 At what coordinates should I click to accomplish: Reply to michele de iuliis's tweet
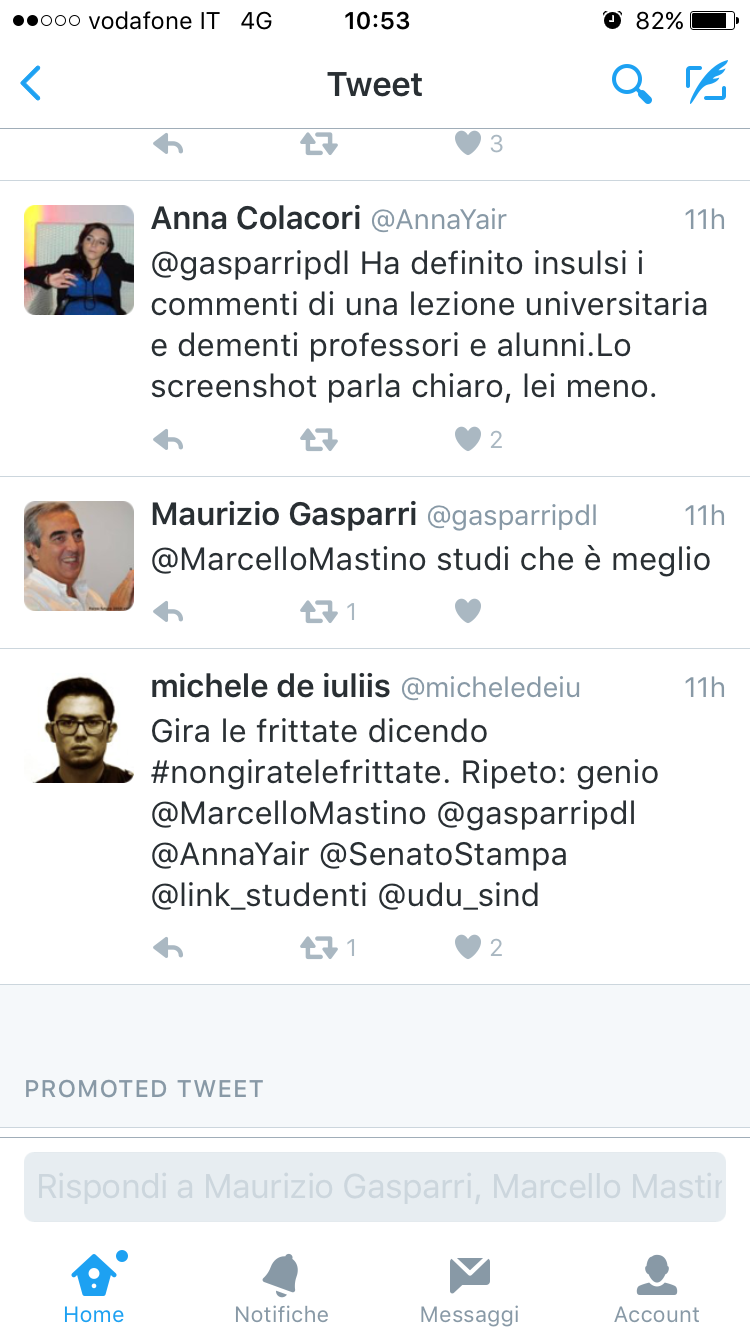click(168, 947)
